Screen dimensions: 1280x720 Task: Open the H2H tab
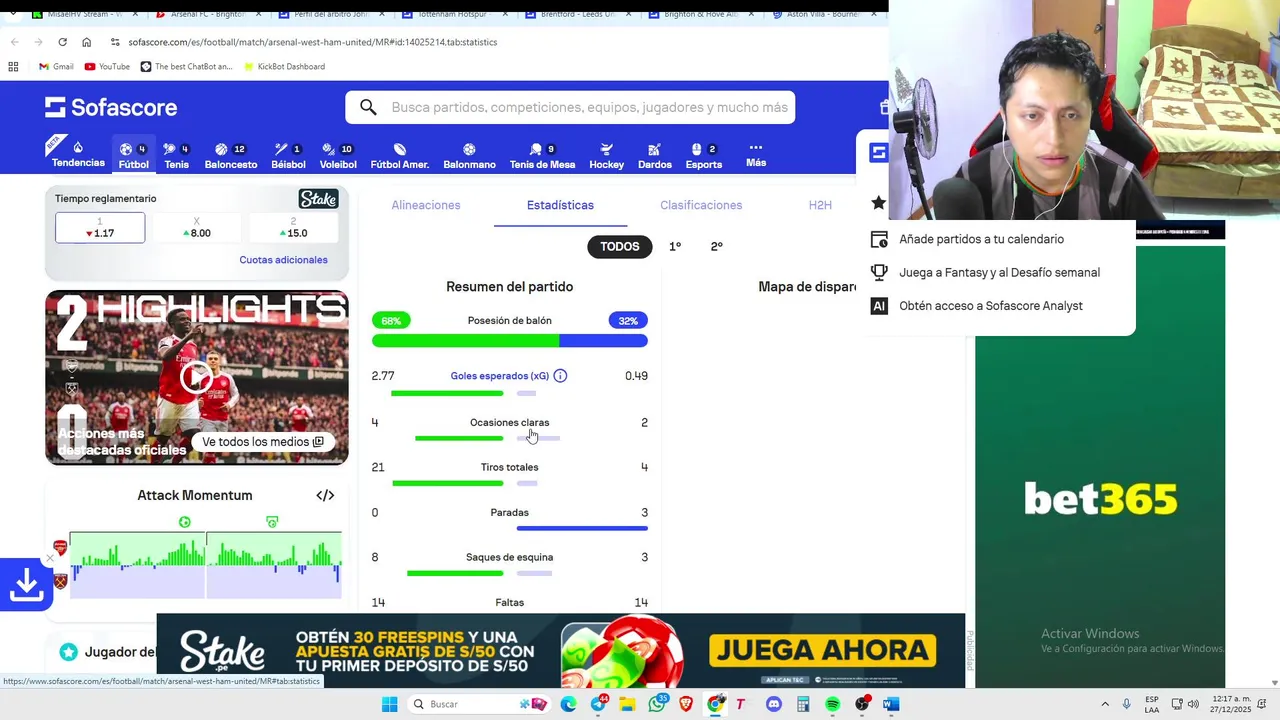coord(820,205)
